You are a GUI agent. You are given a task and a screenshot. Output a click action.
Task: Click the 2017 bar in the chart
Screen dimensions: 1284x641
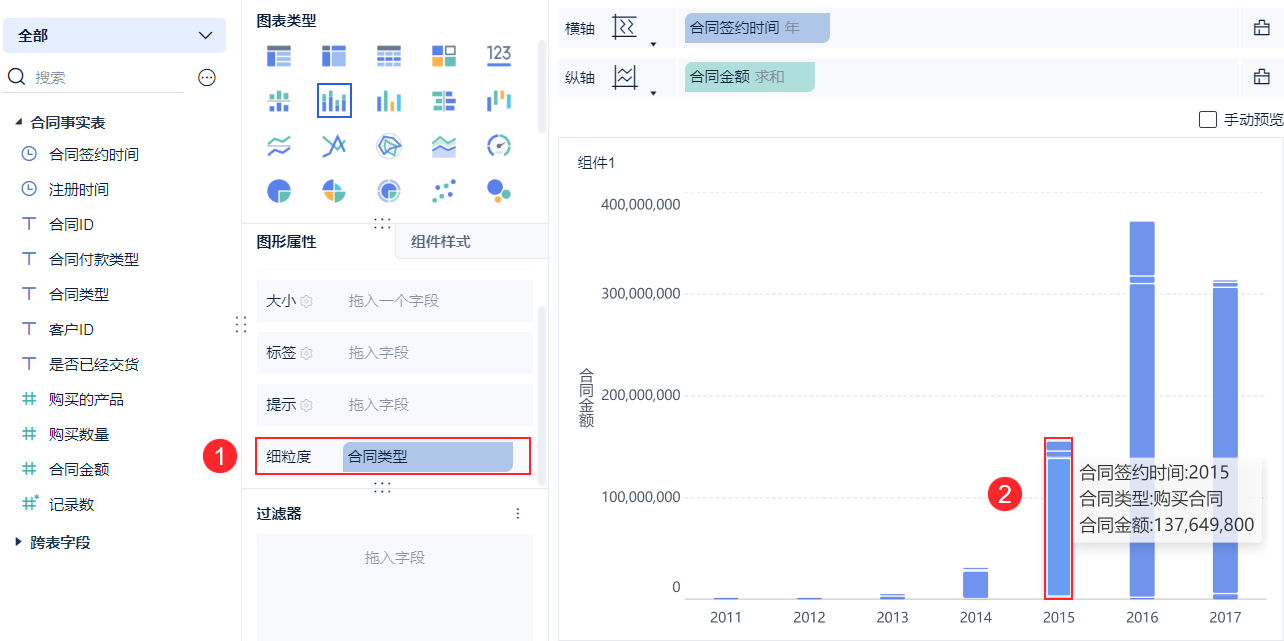1225,440
